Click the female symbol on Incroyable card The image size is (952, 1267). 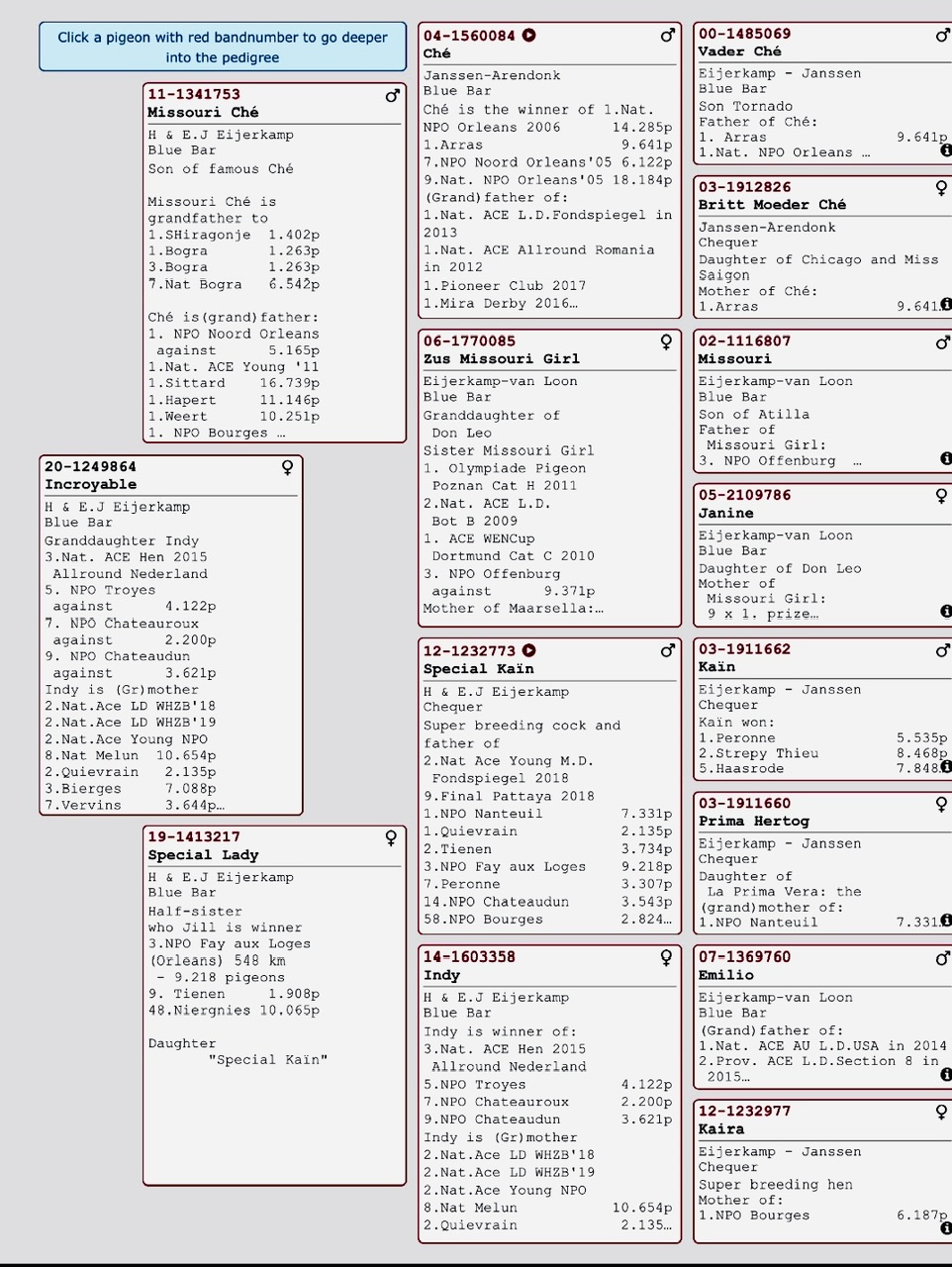[288, 467]
